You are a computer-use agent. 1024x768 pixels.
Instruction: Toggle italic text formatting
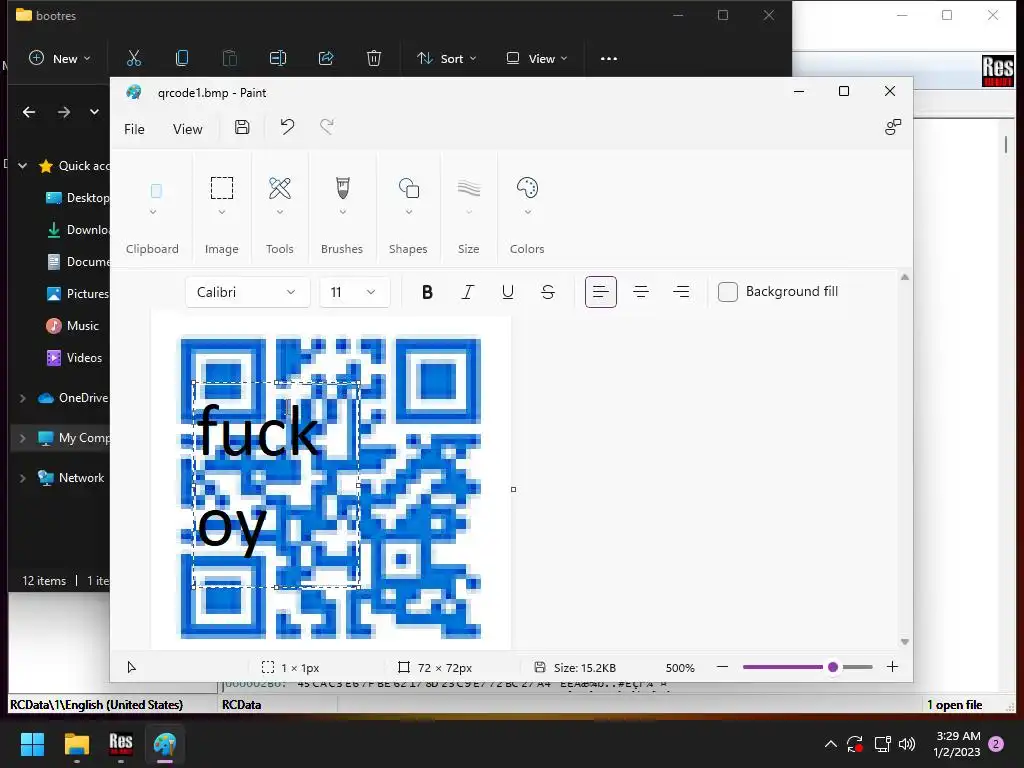[x=468, y=292]
